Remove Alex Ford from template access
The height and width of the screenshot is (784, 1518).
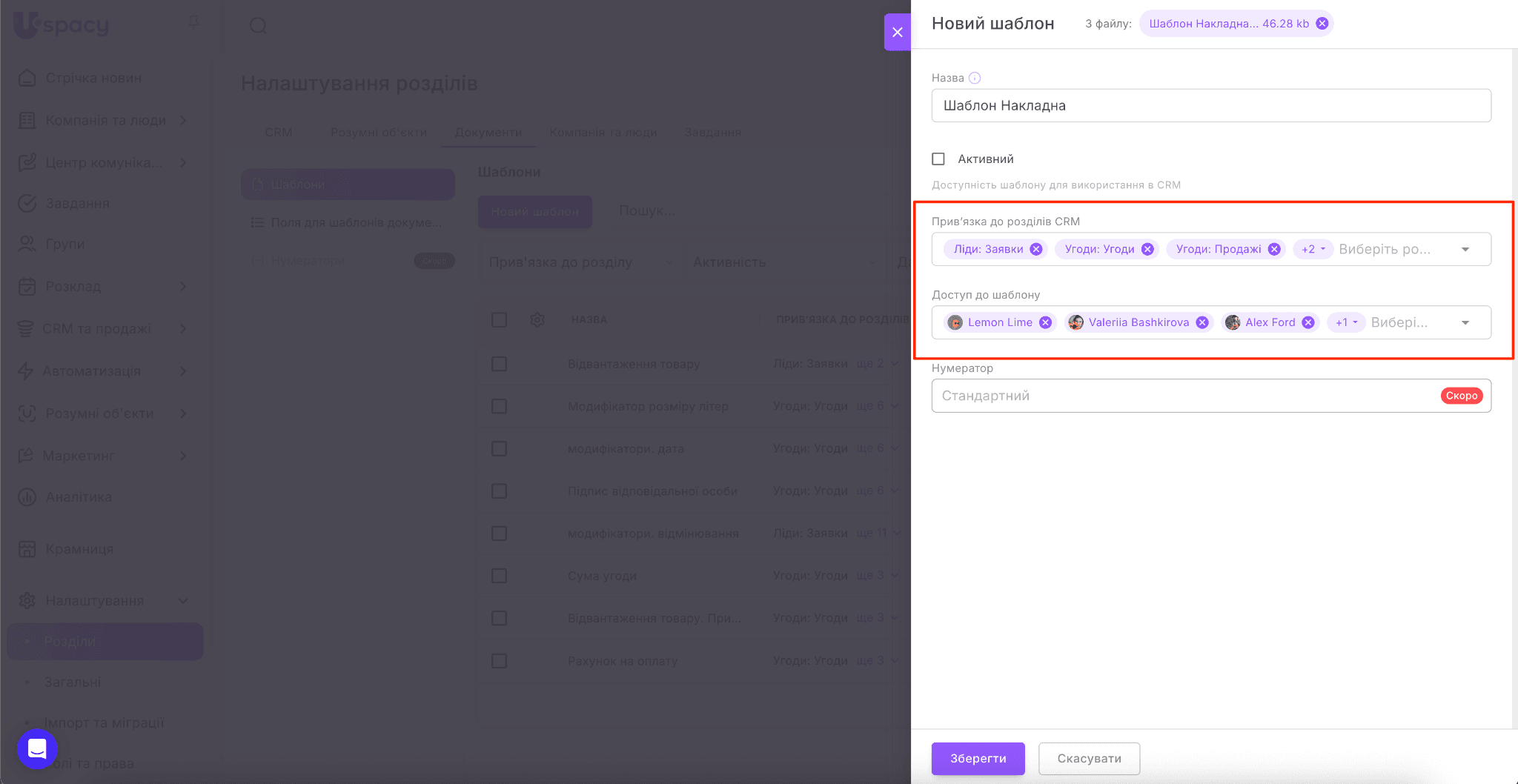tap(1308, 322)
